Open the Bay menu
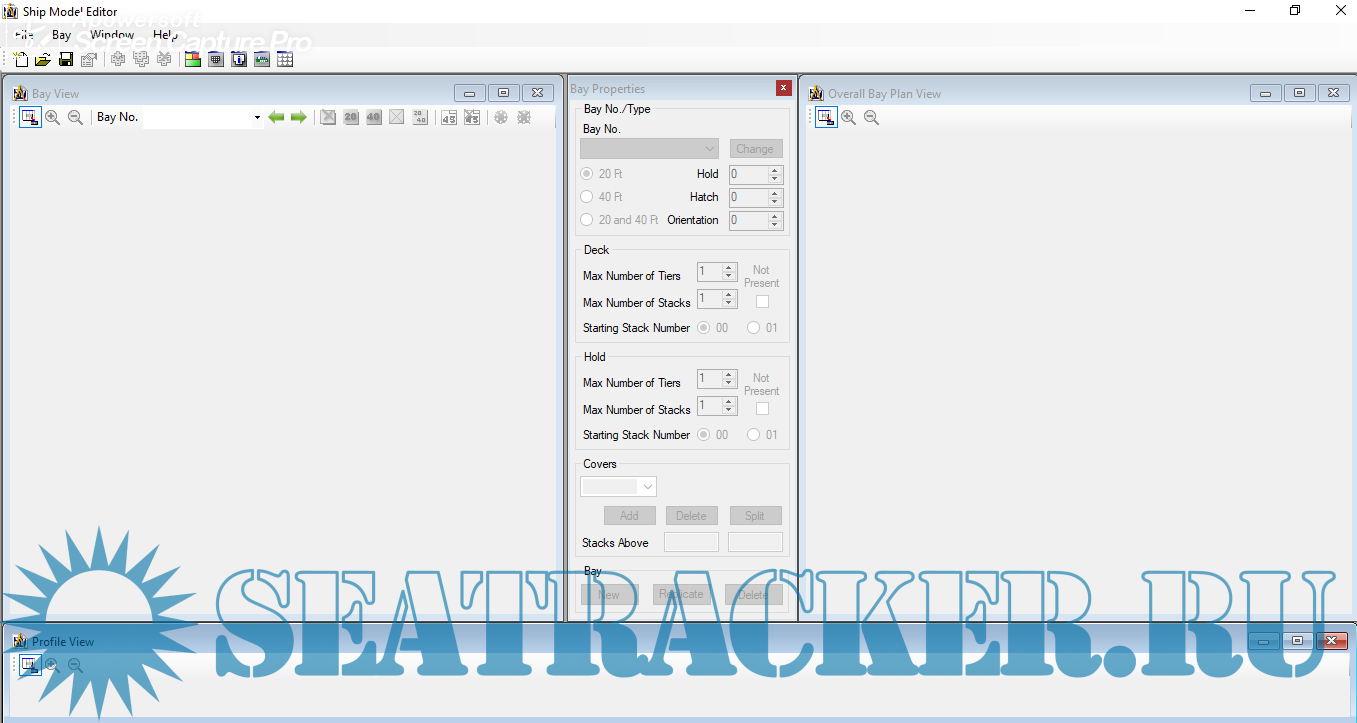Screen dimensions: 1357x723 62,35
